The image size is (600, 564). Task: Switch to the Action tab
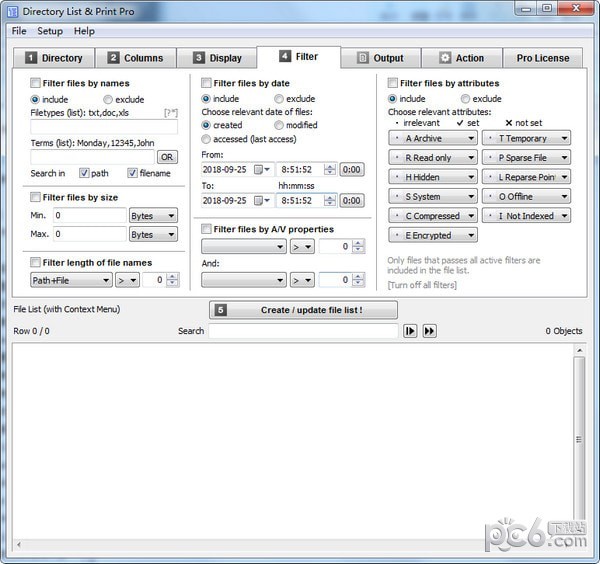[462, 58]
